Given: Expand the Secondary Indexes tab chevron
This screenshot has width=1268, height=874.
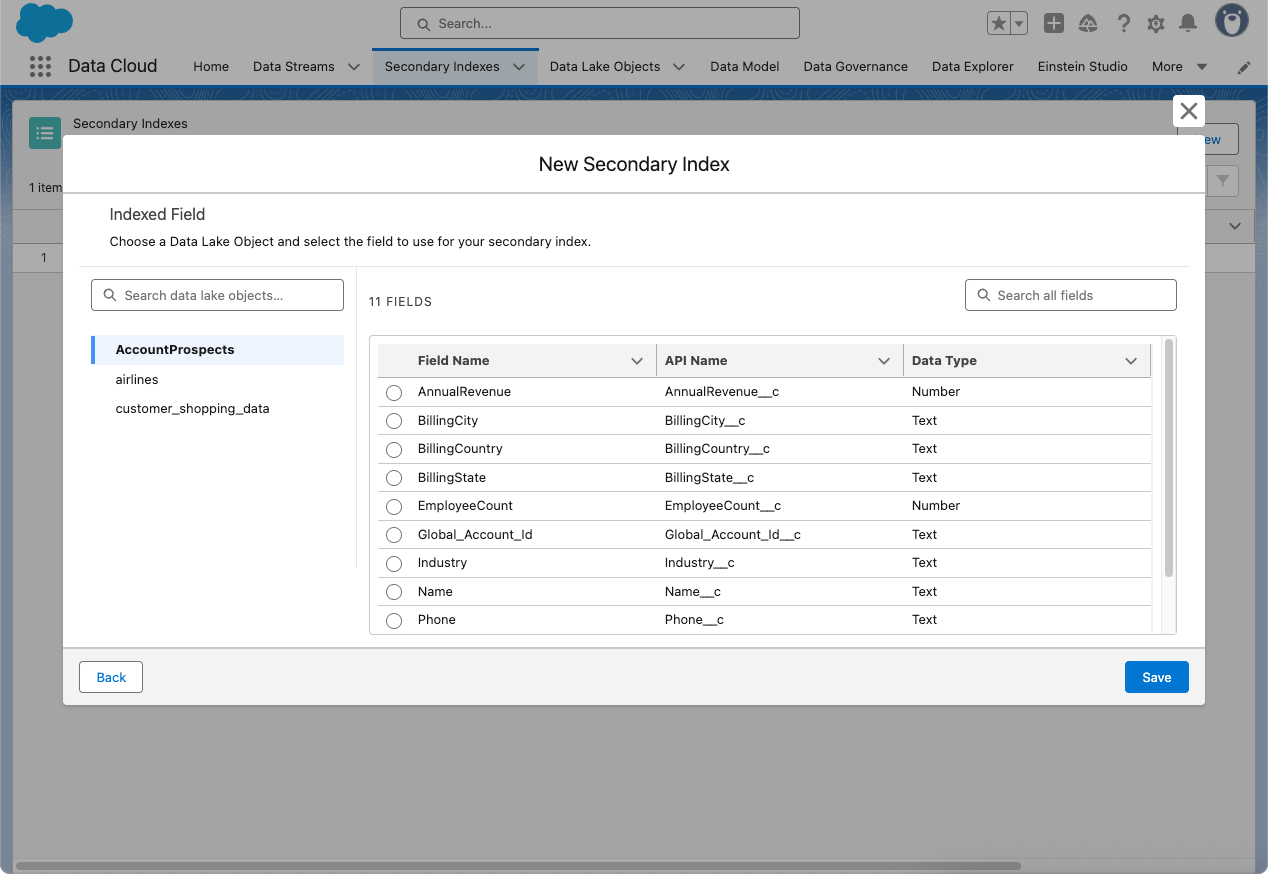Looking at the screenshot, I should pyautogui.click(x=519, y=67).
